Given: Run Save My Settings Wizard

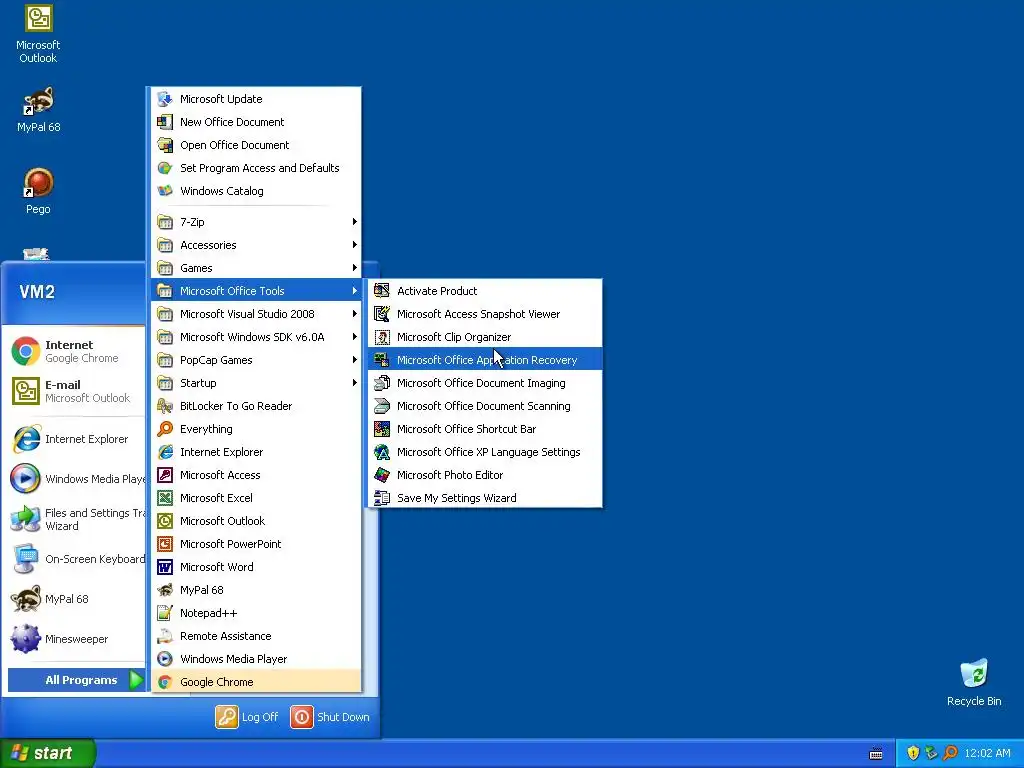Looking at the screenshot, I should tap(485, 498).
